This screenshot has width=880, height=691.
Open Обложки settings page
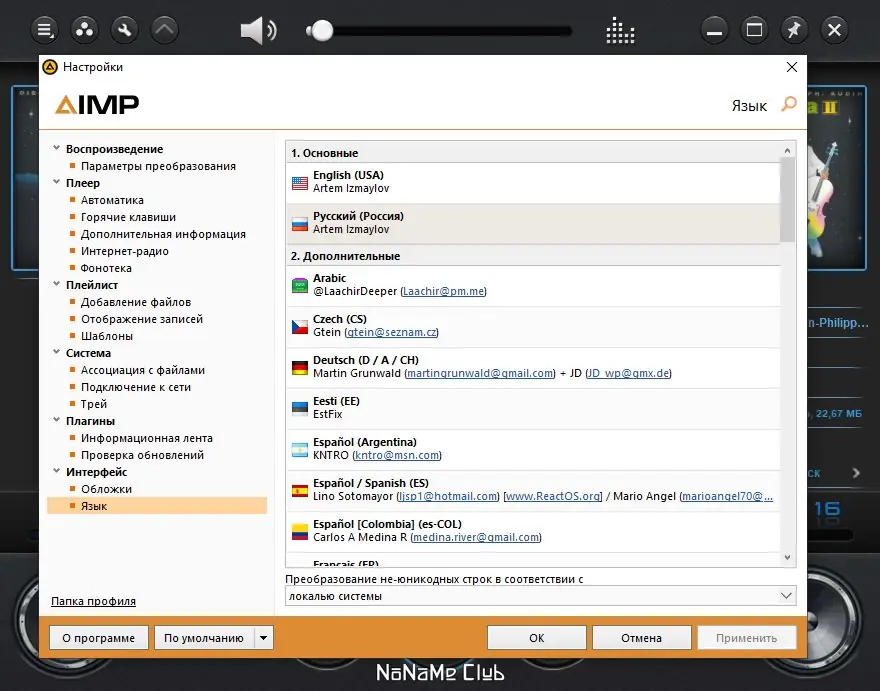(107, 489)
